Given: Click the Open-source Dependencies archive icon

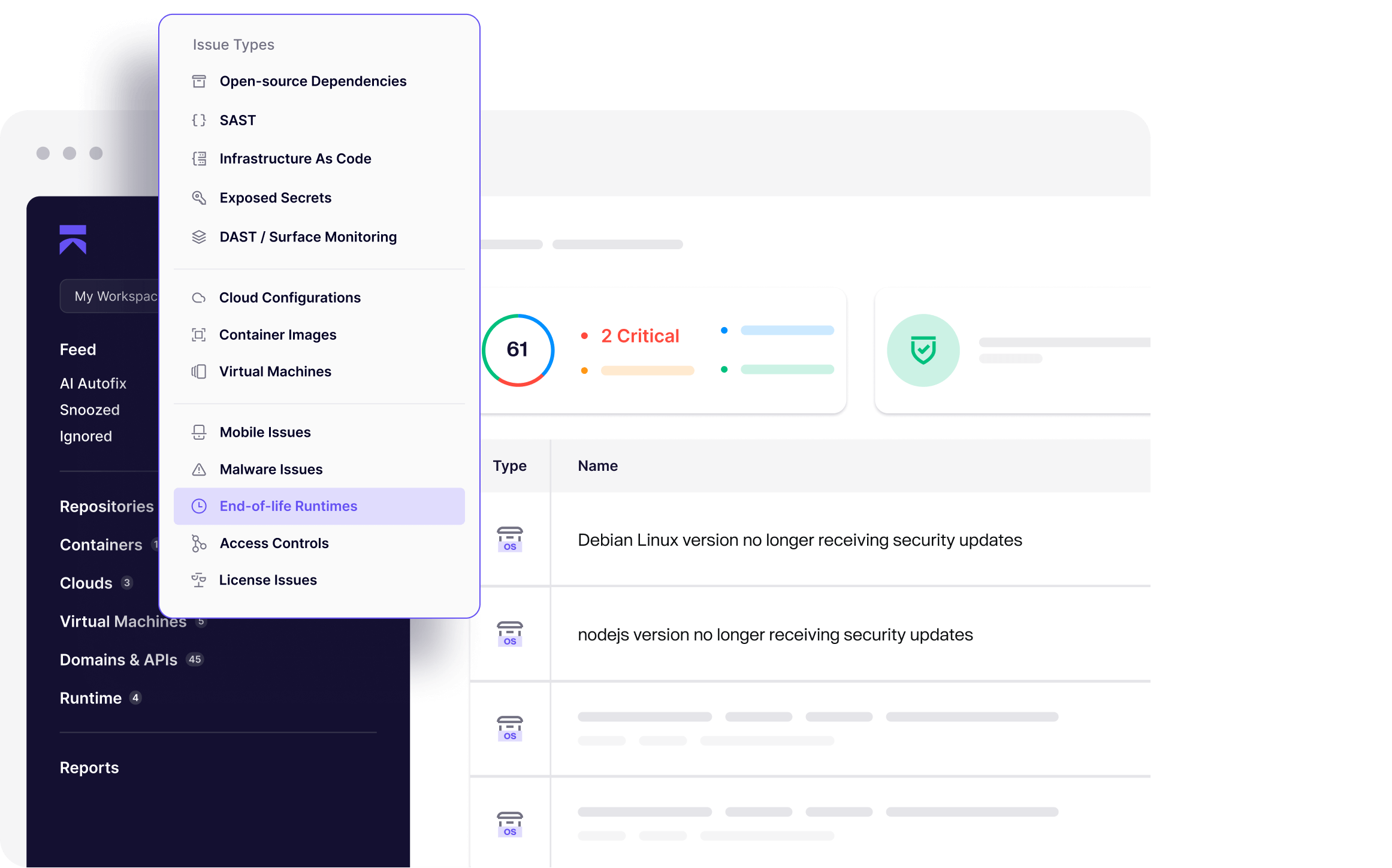Looking at the screenshot, I should [x=199, y=81].
